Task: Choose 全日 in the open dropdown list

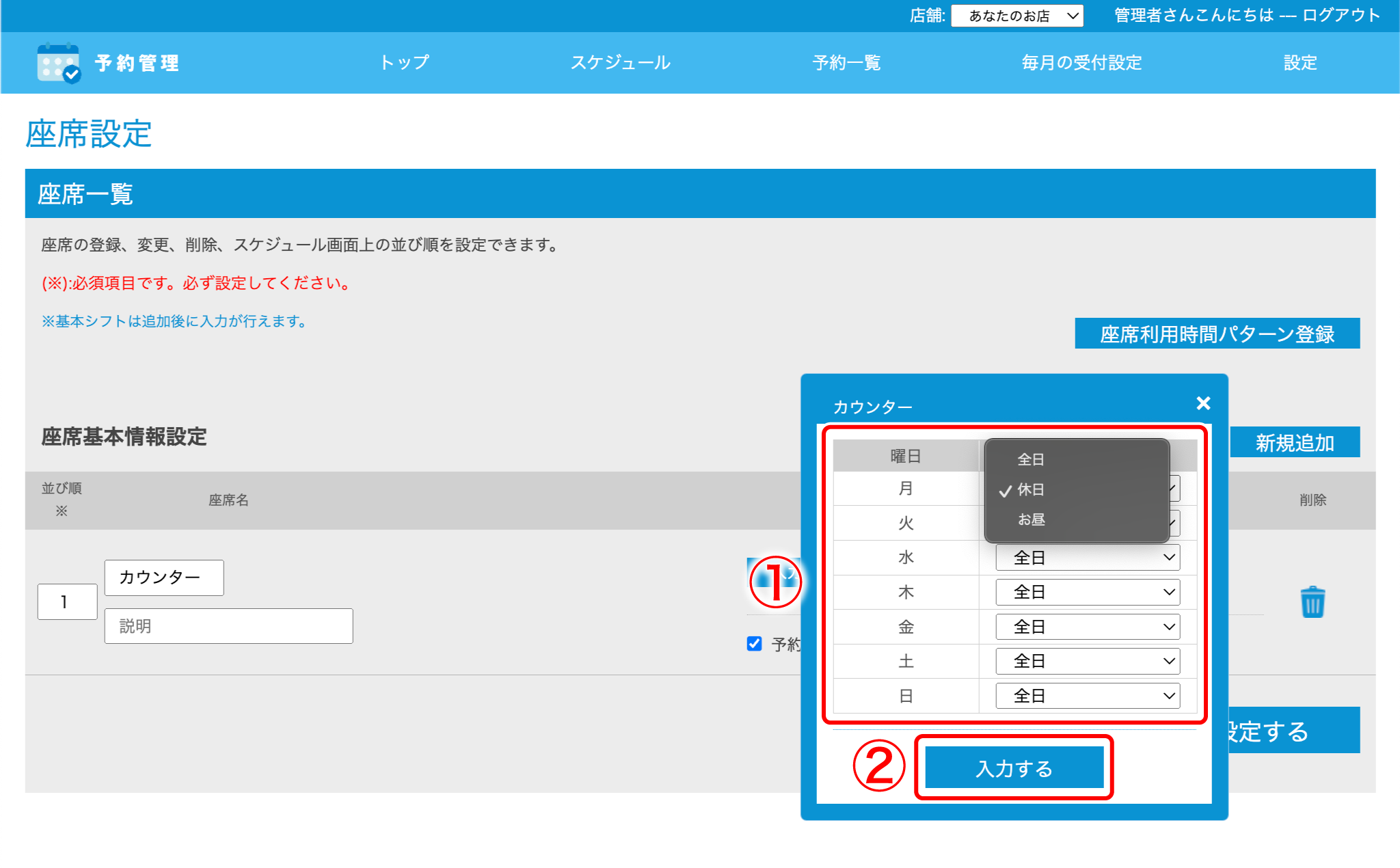Action: click(x=1030, y=459)
